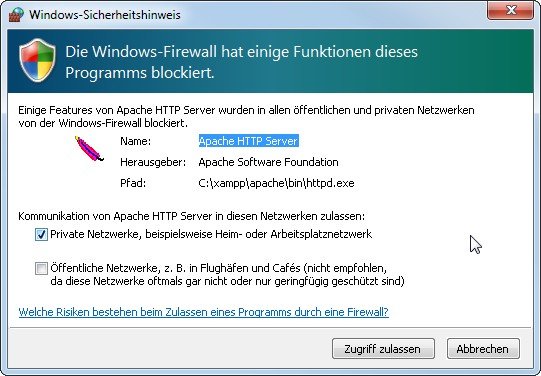Click the Zugriff zulassen button
The height and width of the screenshot is (376, 541).
pos(383,349)
